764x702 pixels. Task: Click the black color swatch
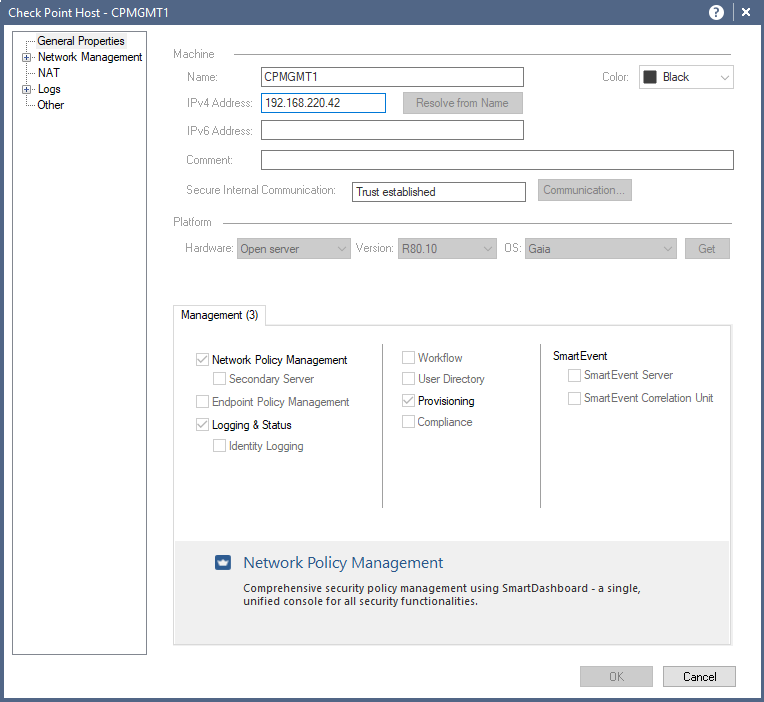[x=650, y=77]
